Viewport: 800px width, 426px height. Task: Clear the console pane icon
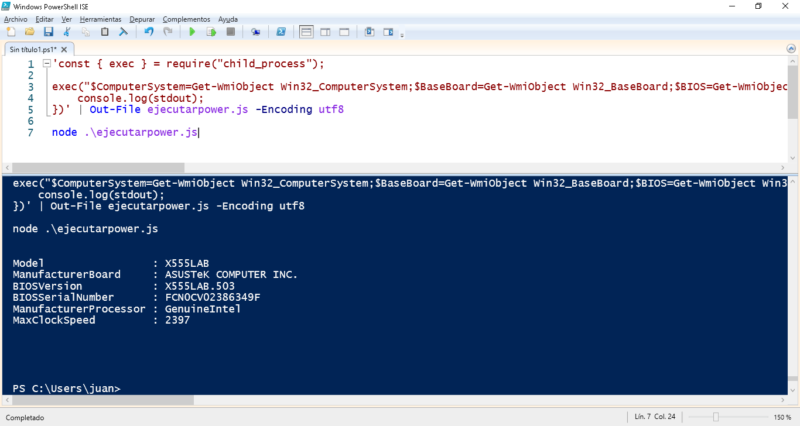[x=123, y=32]
